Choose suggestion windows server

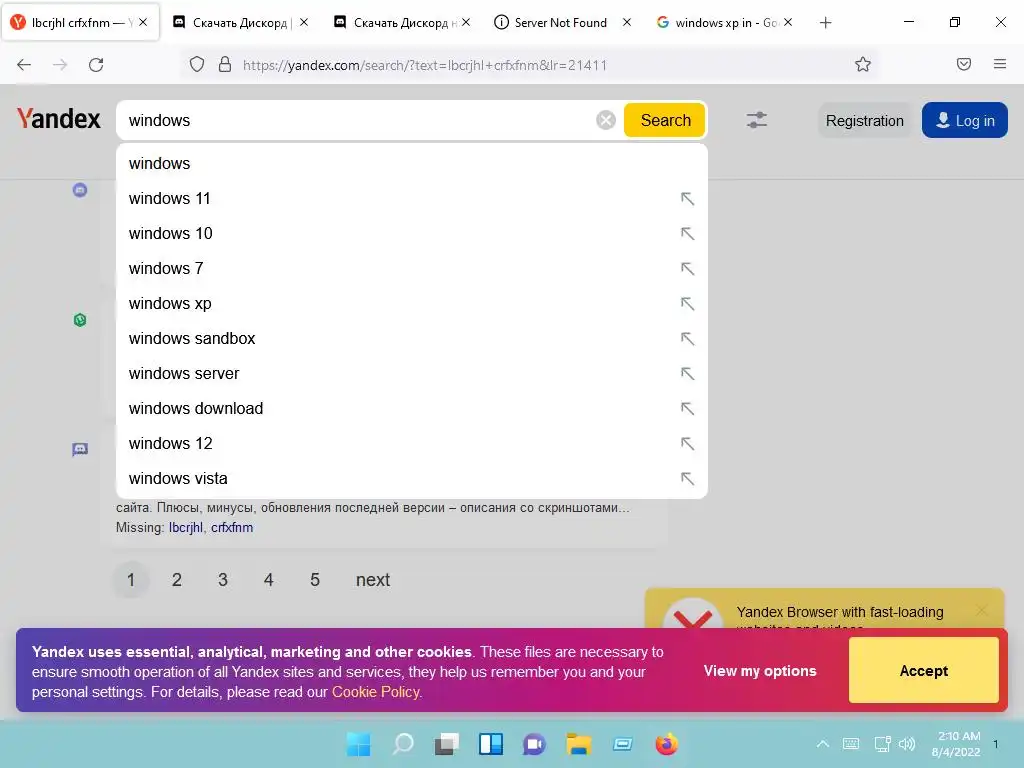411,374
